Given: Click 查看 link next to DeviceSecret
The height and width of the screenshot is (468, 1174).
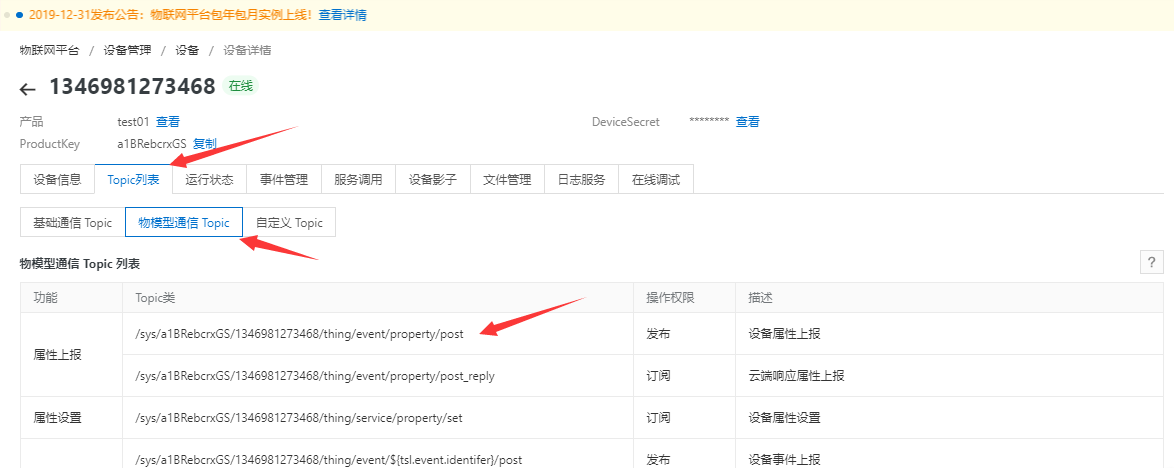Looking at the screenshot, I should 747,121.
